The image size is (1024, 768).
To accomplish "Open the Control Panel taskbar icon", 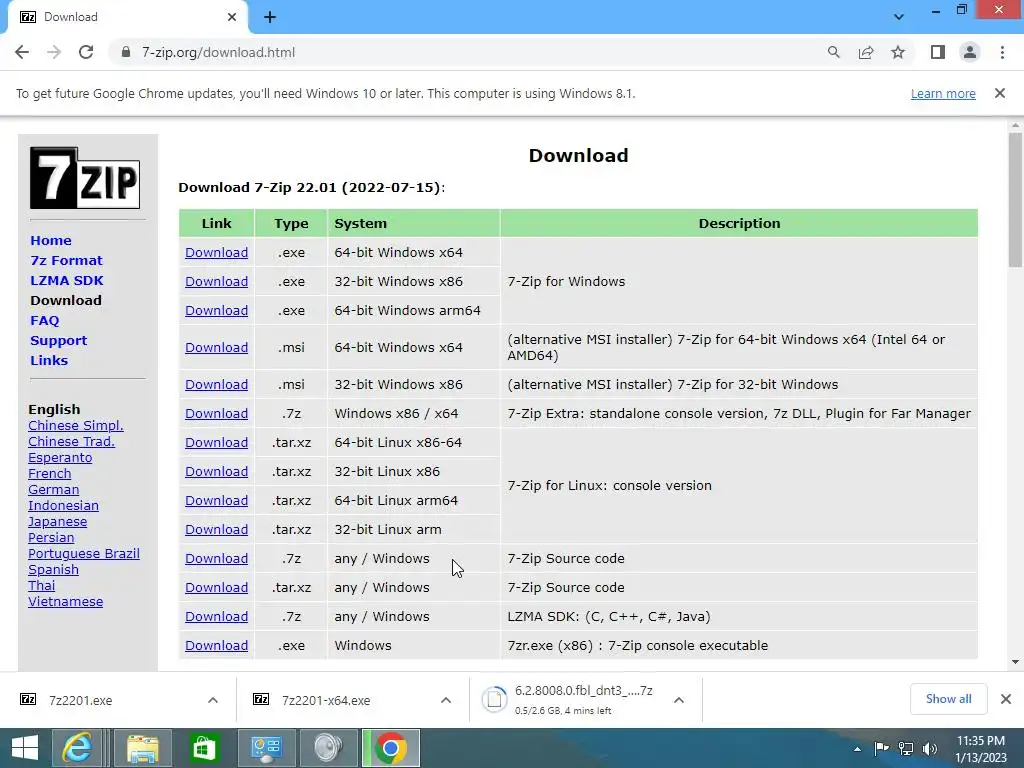I will click(266, 748).
